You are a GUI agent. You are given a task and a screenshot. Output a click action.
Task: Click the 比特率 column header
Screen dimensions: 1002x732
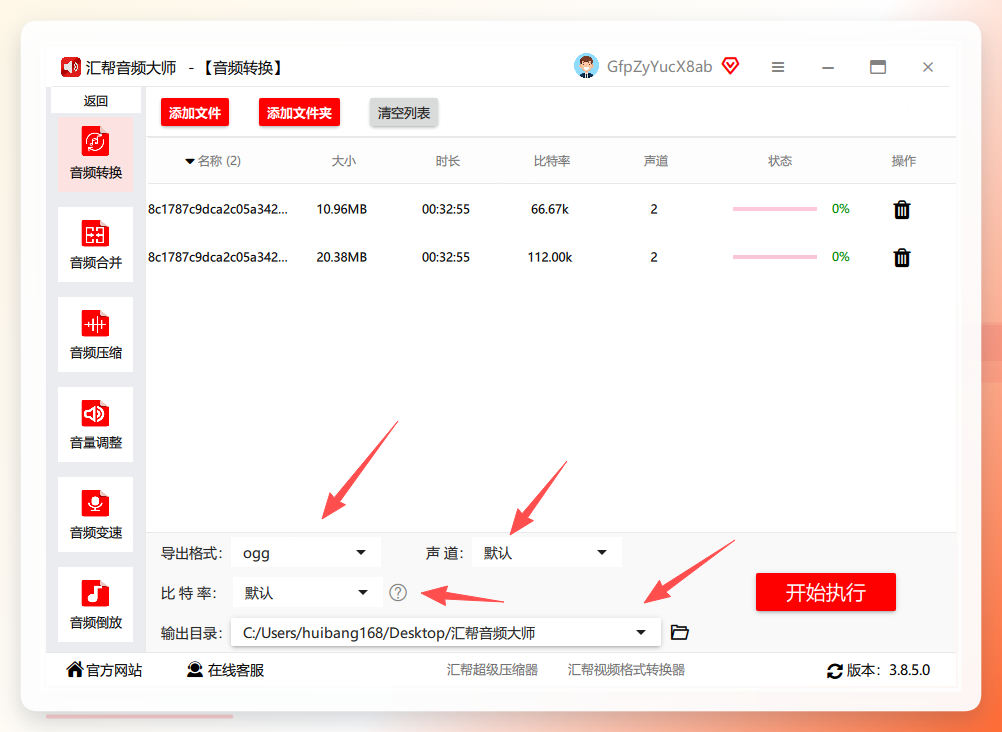tap(551, 161)
